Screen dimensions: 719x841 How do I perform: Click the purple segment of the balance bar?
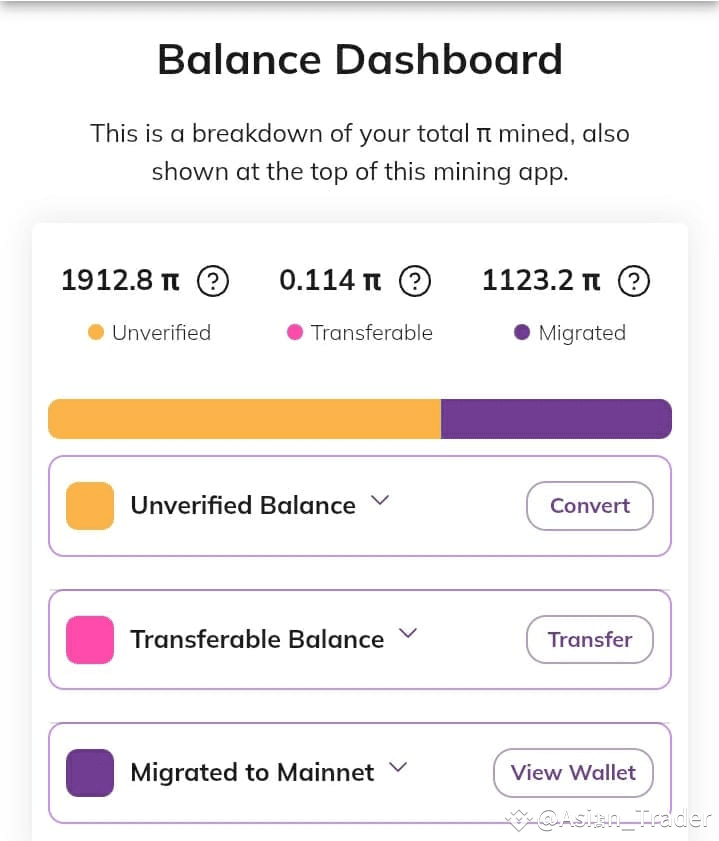tap(556, 419)
